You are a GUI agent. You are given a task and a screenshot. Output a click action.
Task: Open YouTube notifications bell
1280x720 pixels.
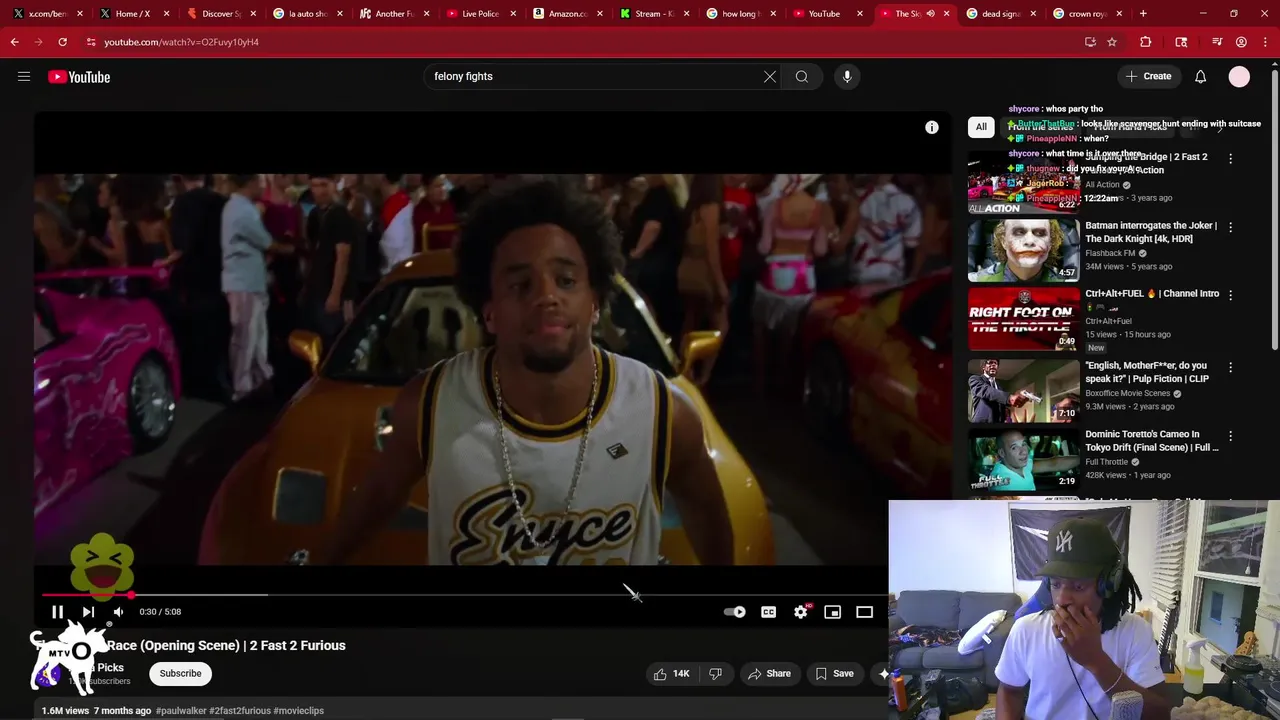tap(1200, 76)
